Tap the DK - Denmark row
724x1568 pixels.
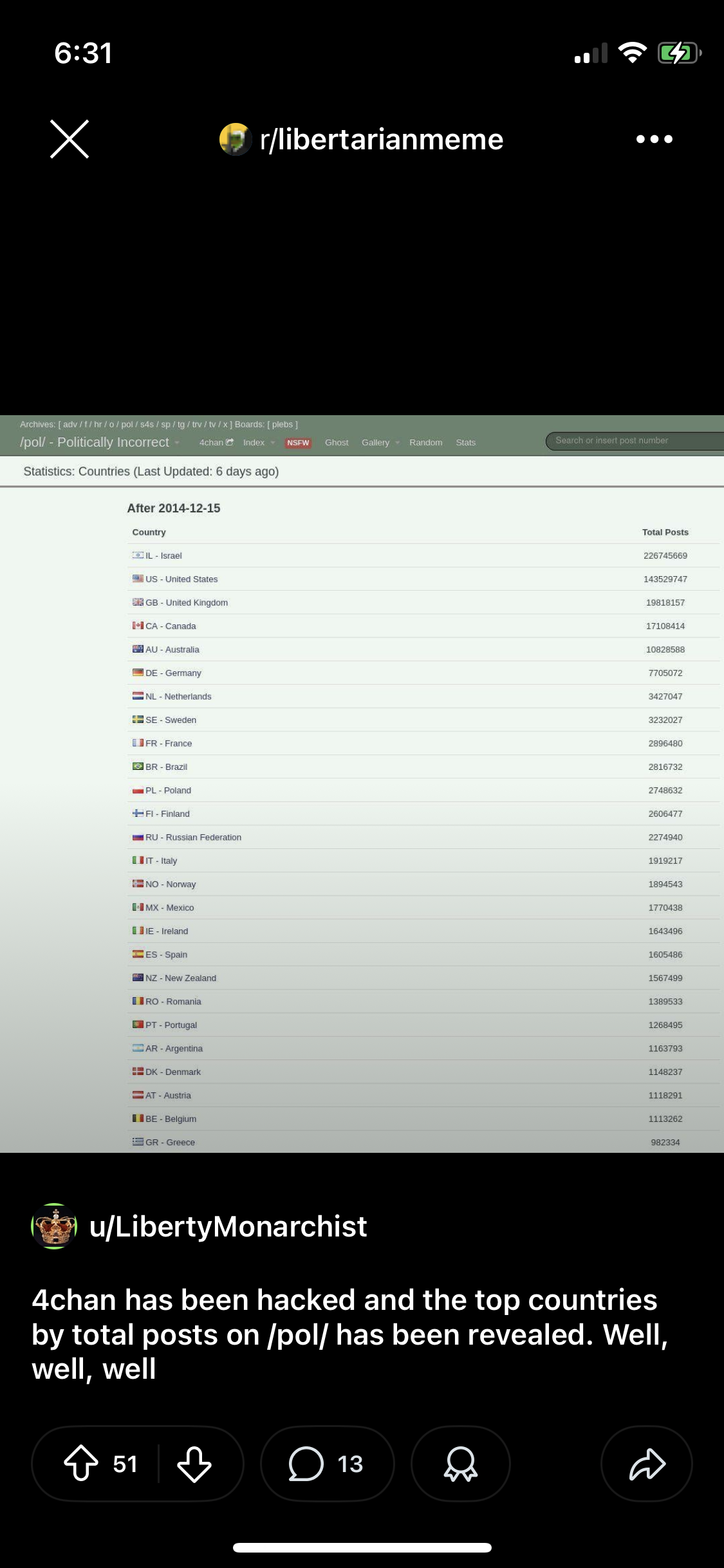tap(423, 1072)
